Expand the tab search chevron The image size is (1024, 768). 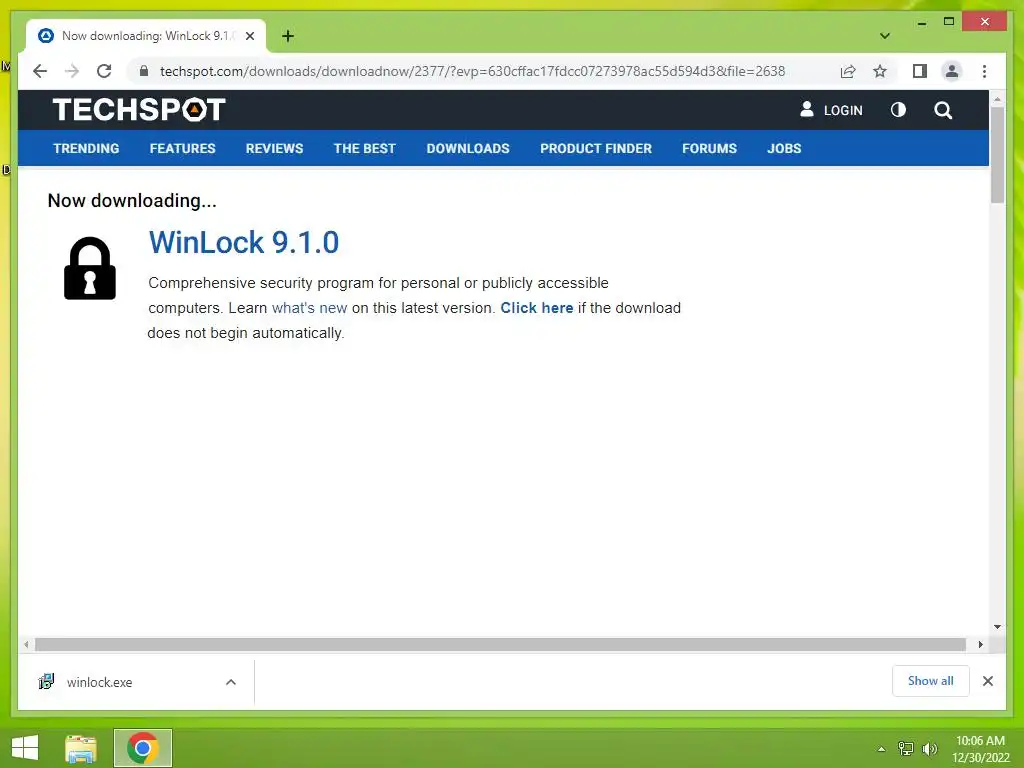[x=885, y=36]
